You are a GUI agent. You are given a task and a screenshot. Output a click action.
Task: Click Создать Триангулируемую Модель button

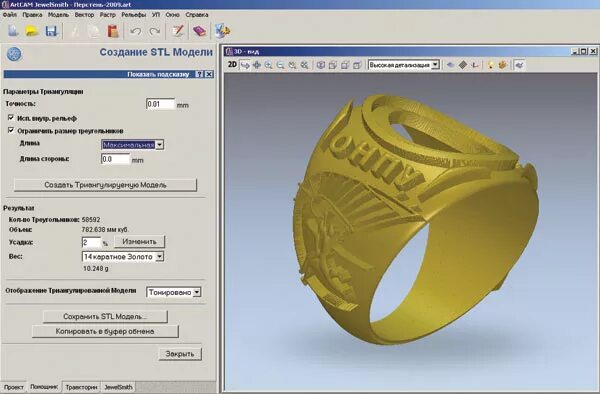105,185
